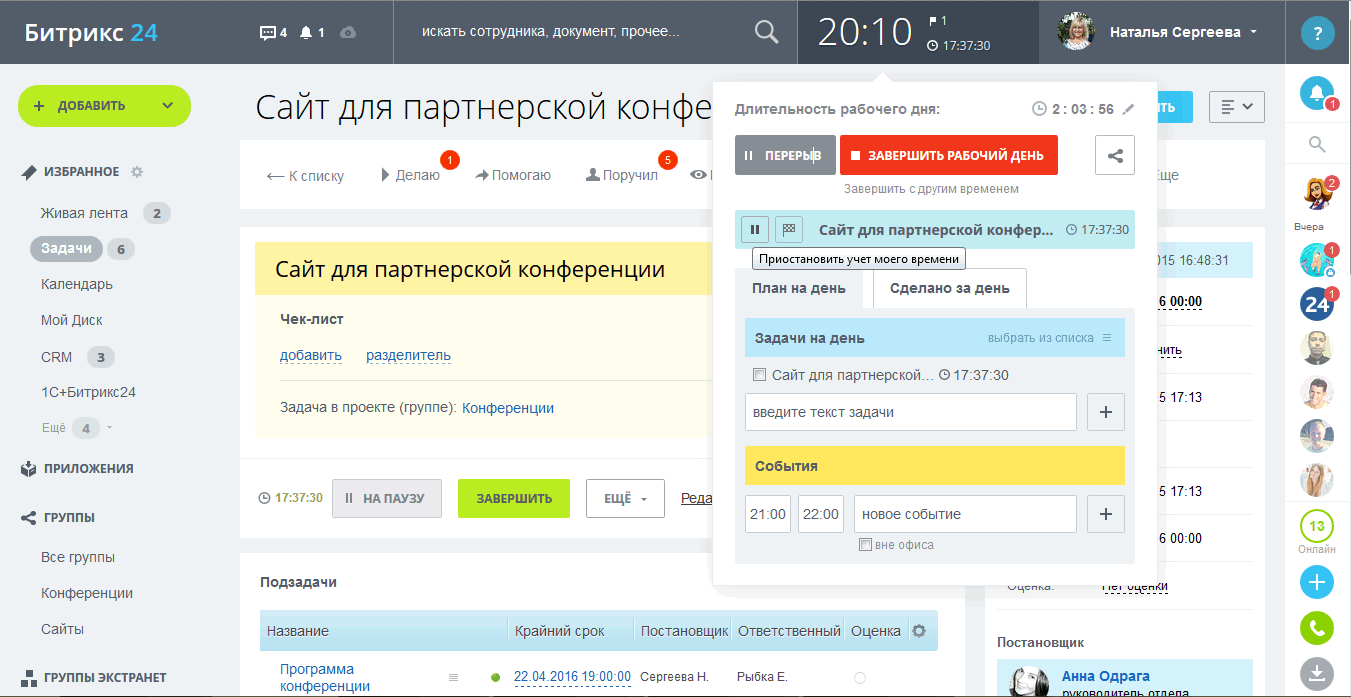Open the 'Конференции' project link

[507, 408]
